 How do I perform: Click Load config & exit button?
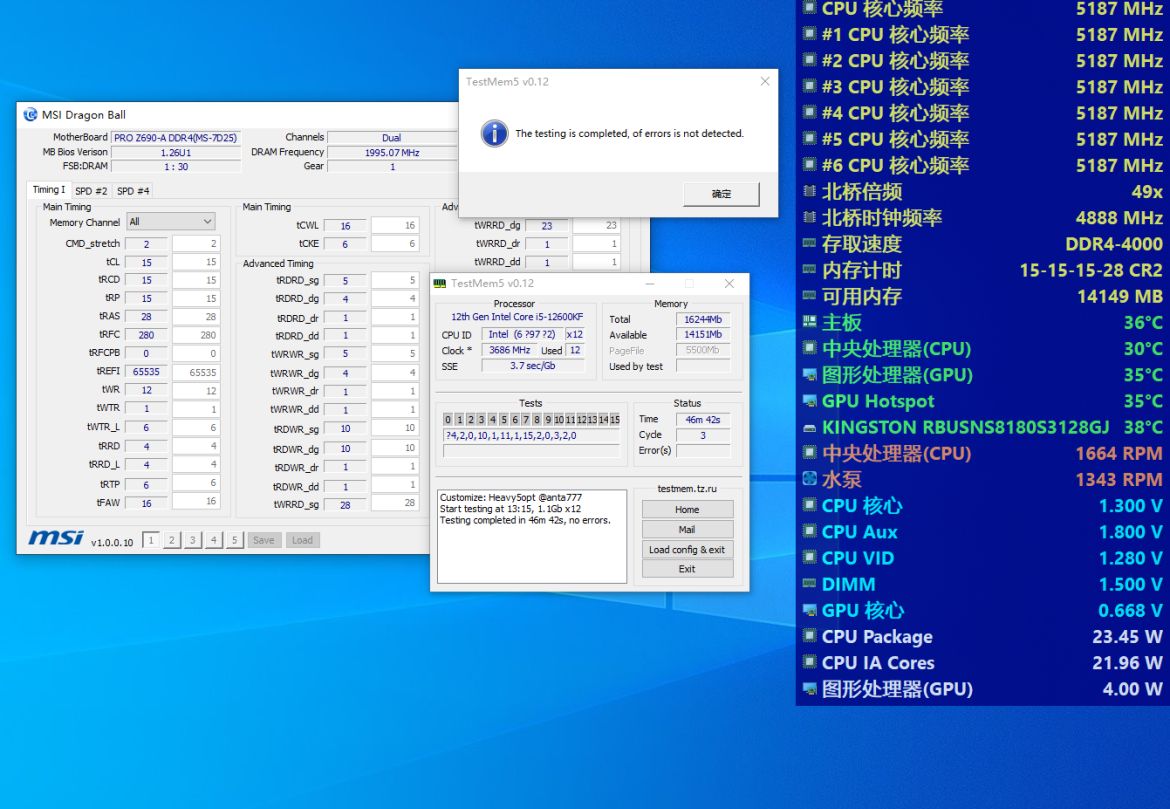(x=687, y=549)
